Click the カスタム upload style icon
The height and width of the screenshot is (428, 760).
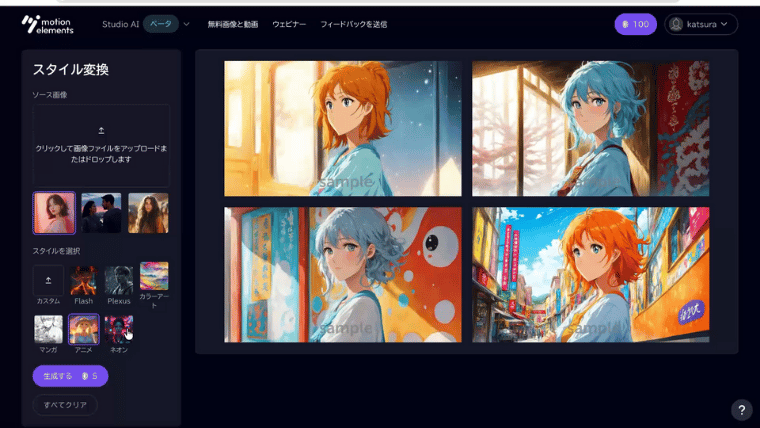48,280
